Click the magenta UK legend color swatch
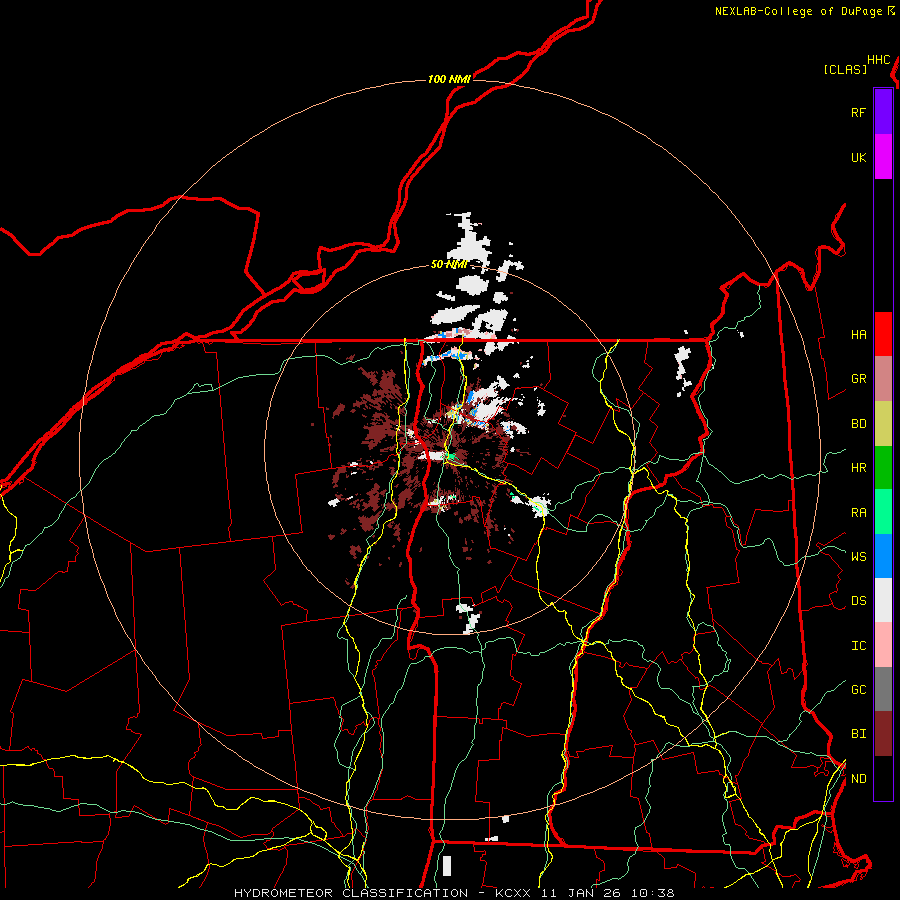The width and height of the screenshot is (900, 900). (x=883, y=157)
